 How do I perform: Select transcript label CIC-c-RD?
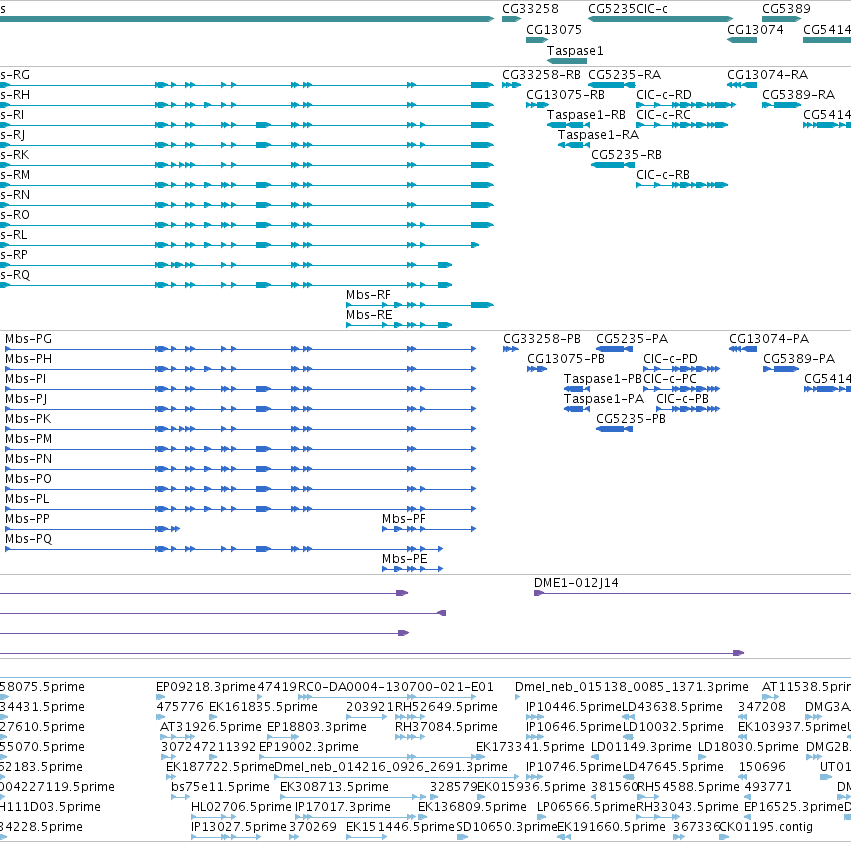[664, 94]
